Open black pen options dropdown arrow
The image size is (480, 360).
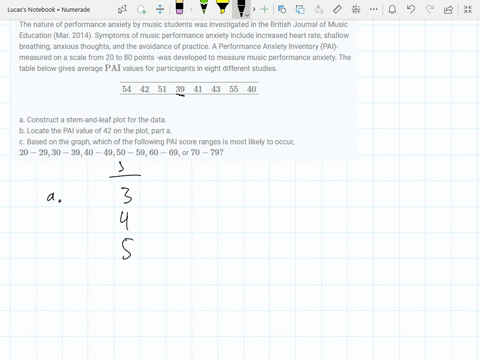(x=247, y=15)
